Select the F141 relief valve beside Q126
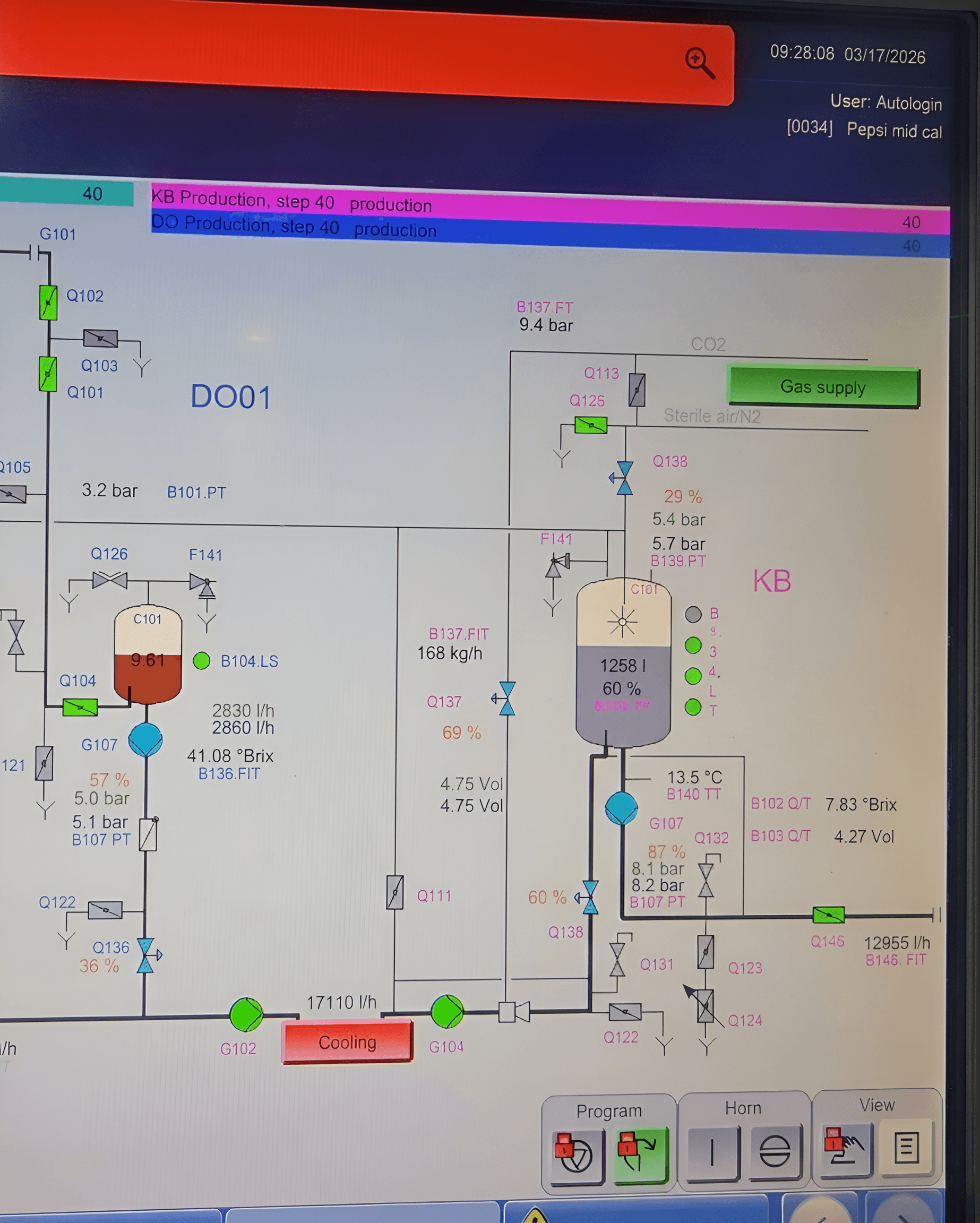The width and height of the screenshot is (980, 1223). [204, 585]
